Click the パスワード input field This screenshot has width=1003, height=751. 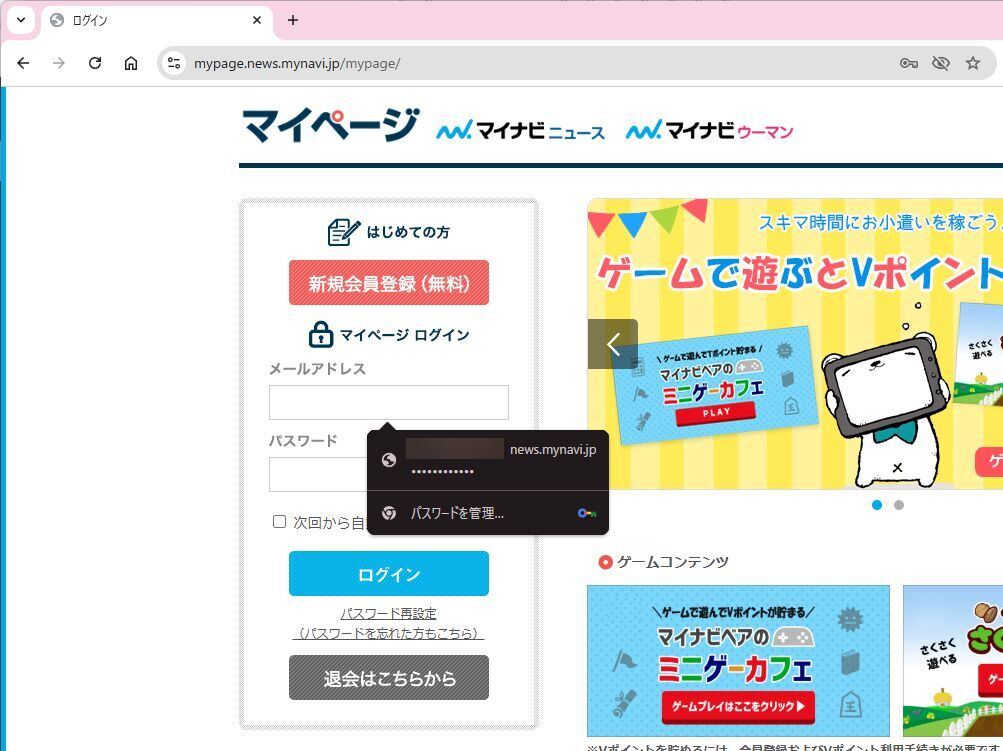(x=318, y=474)
